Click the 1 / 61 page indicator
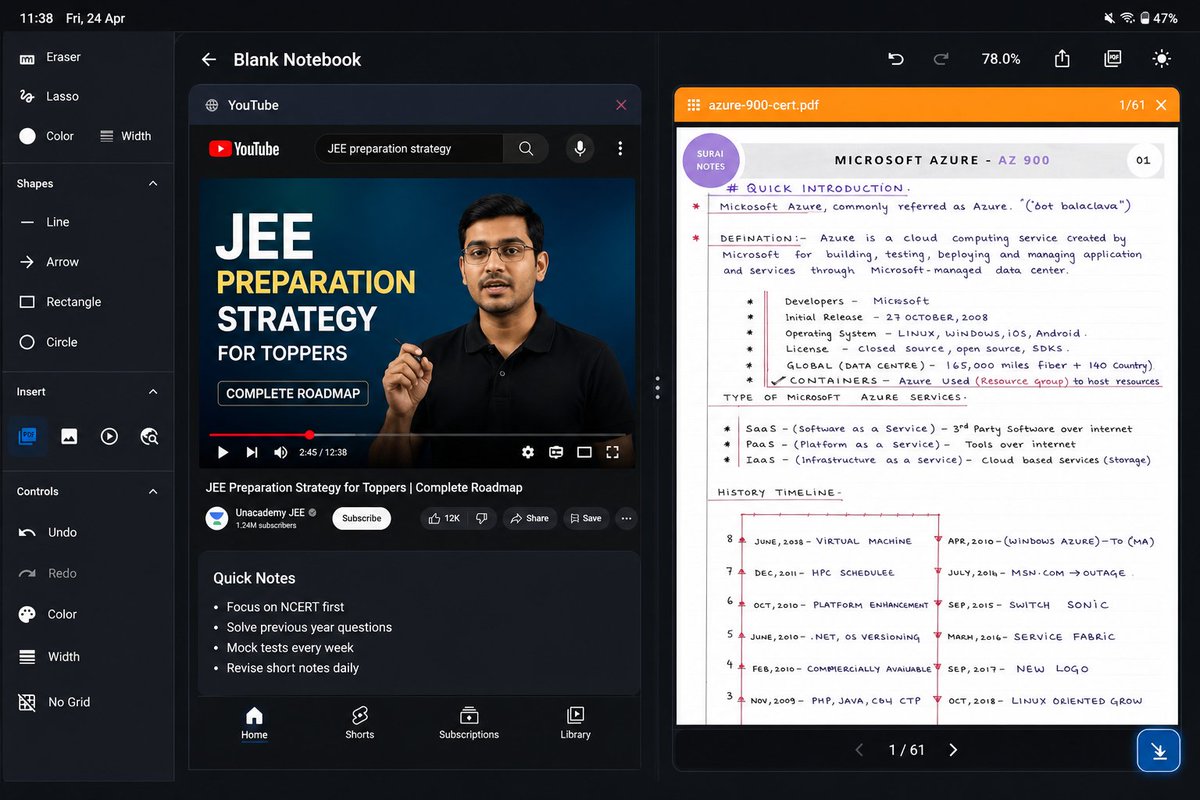The height and width of the screenshot is (800, 1200). point(907,750)
